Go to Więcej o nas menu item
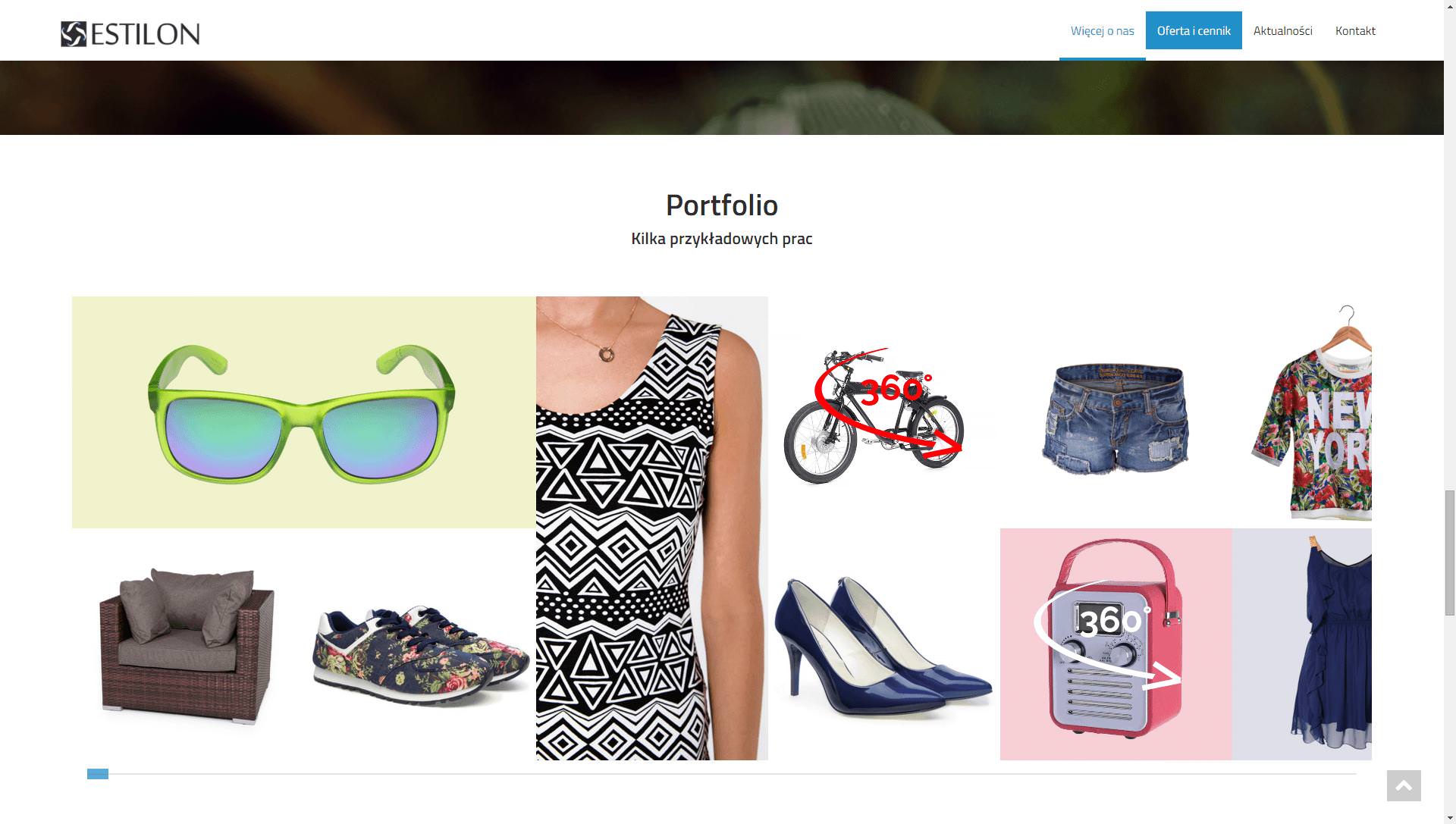Viewport: 1456px width, 824px height. tap(1102, 31)
